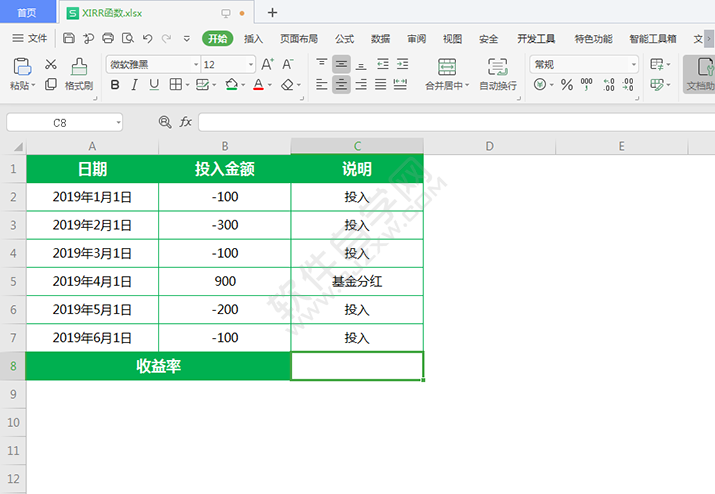Open the font name dropdown 微软雅黑
The image size is (715, 494).
pos(196,64)
